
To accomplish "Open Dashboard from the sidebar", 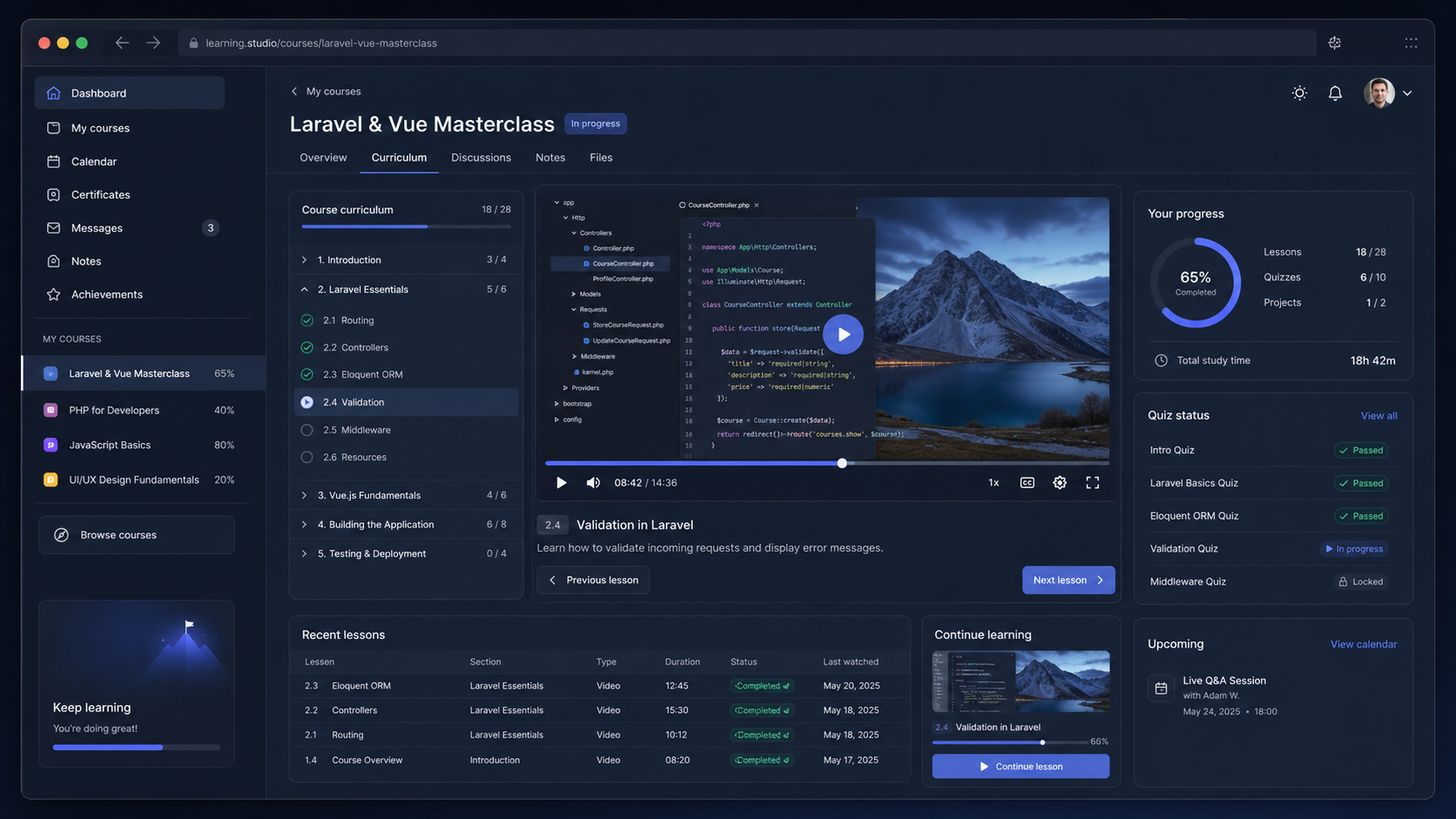I will click(129, 93).
